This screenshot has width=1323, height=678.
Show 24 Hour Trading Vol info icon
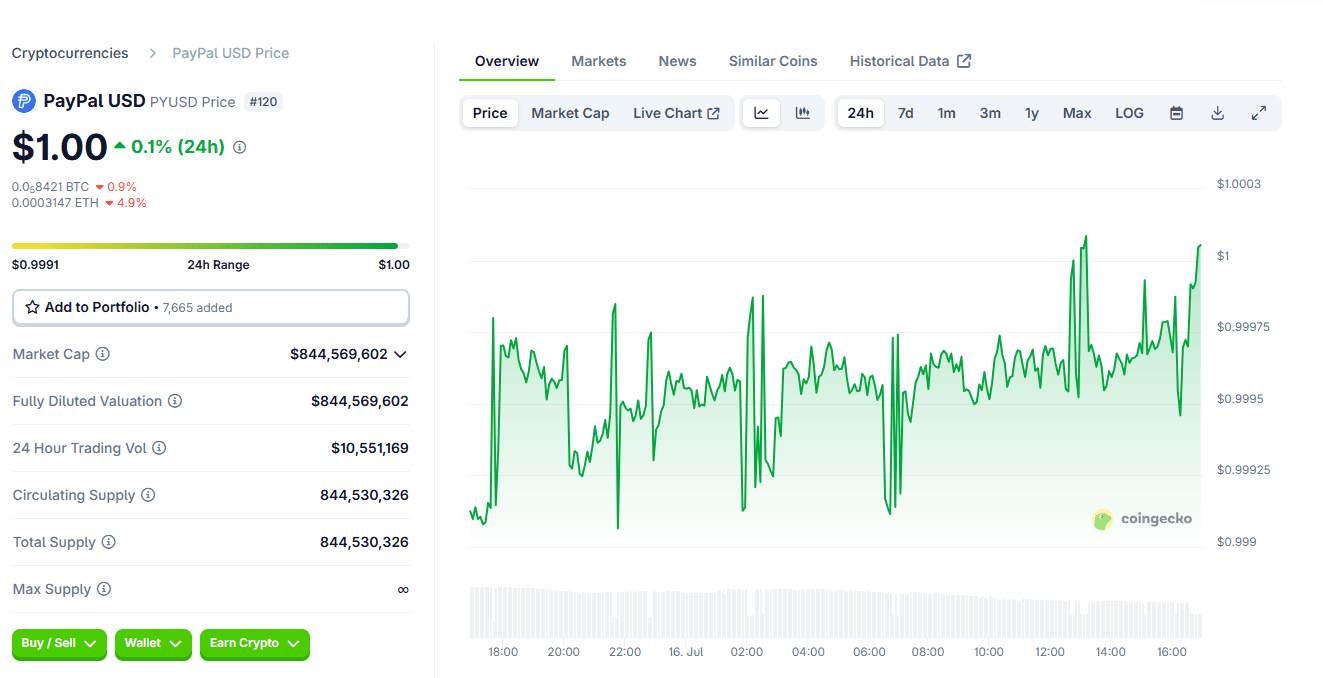(x=159, y=448)
